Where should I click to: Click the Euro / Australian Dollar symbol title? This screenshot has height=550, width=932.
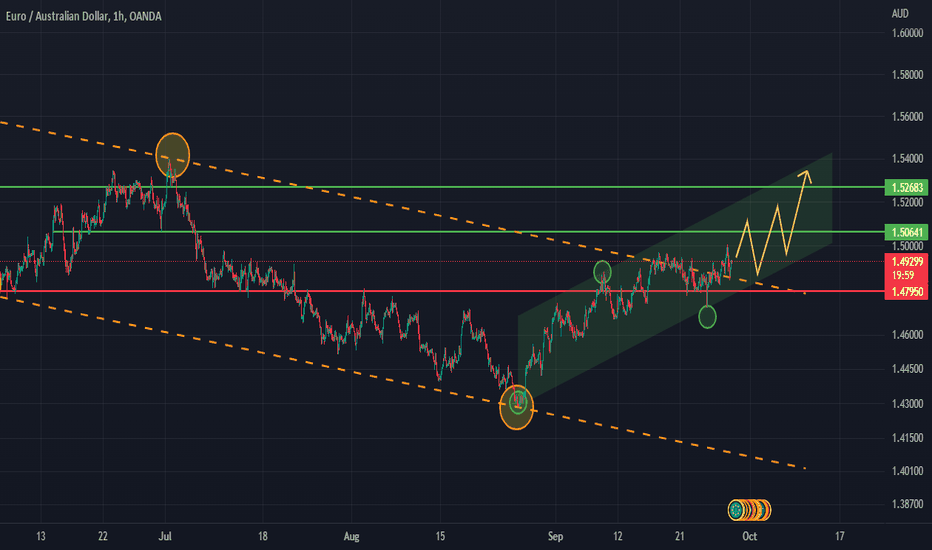(57, 16)
